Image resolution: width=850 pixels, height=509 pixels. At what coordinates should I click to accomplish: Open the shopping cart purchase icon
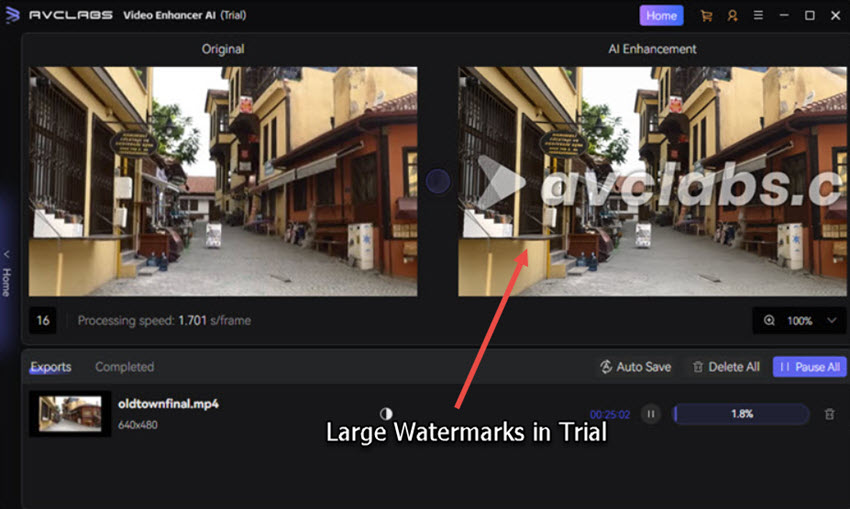(706, 16)
